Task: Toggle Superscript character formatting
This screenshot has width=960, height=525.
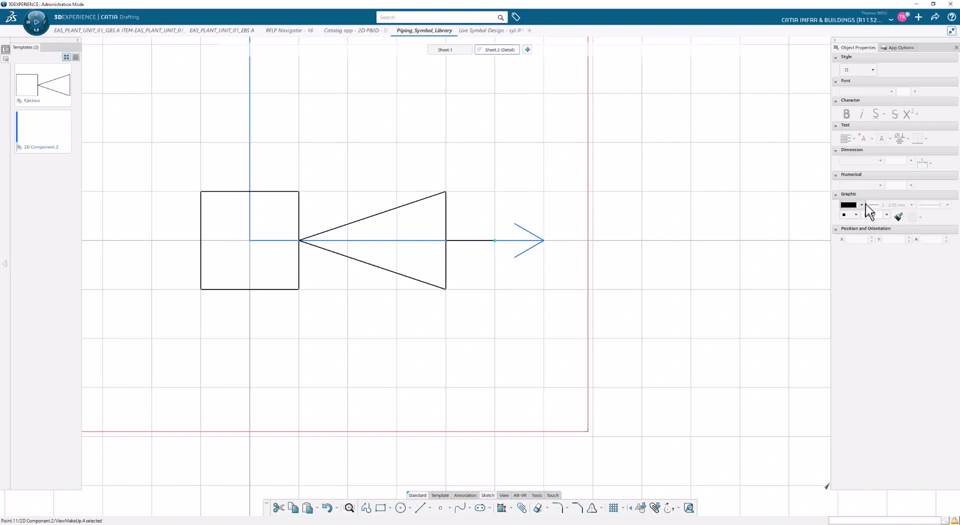Action: (909, 114)
